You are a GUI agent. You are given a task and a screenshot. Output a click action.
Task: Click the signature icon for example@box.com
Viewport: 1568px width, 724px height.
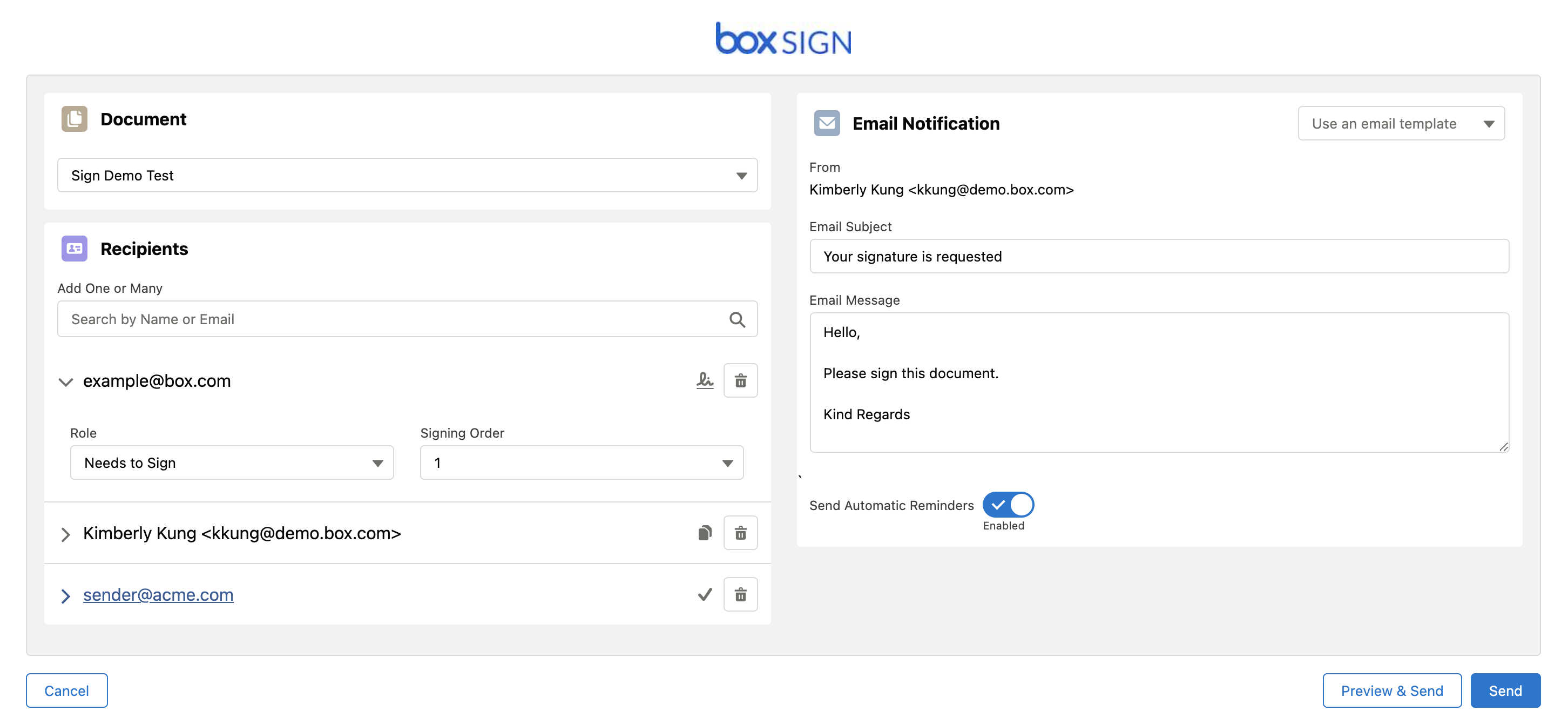[704, 380]
